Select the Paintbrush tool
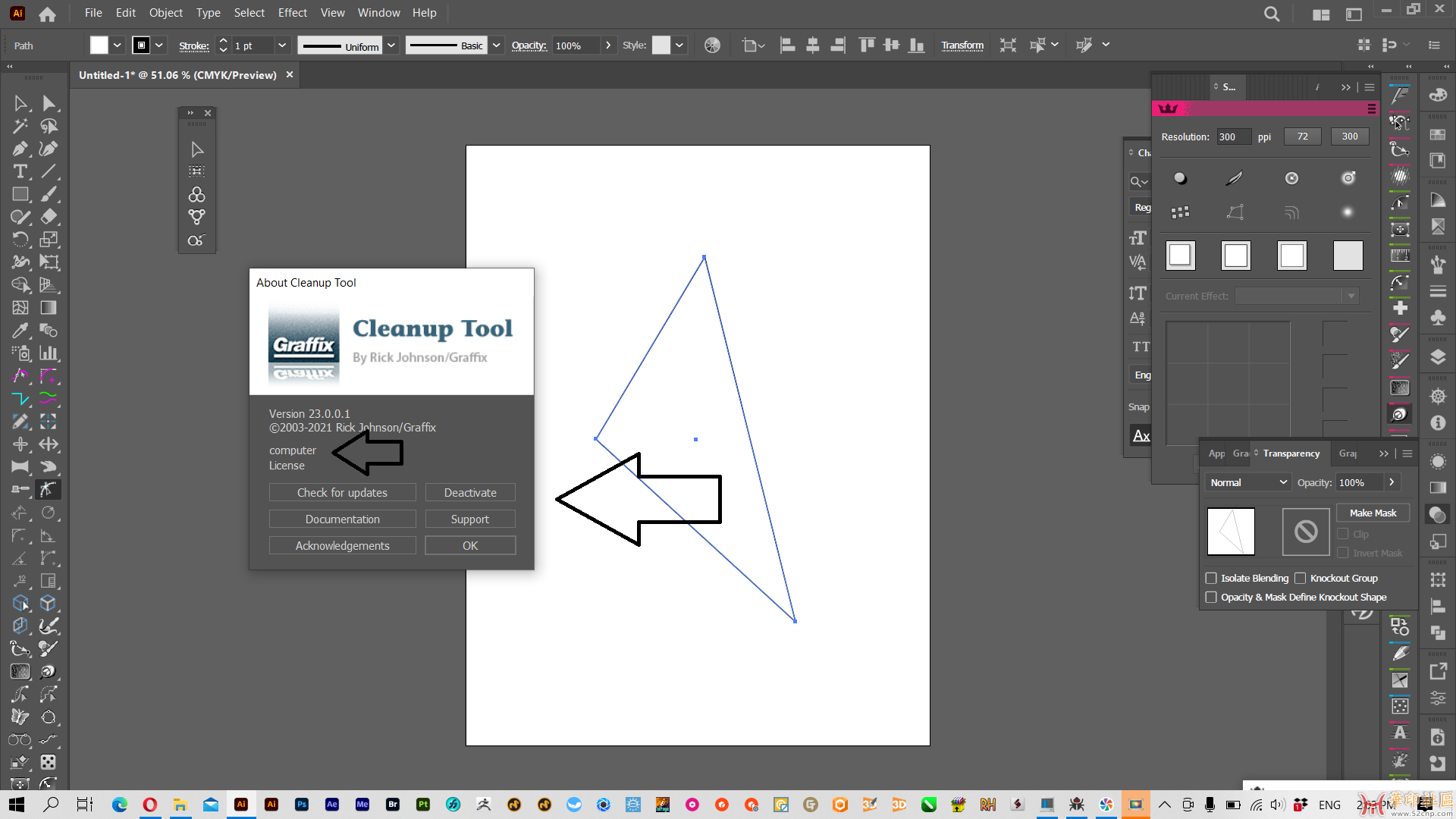The image size is (1456, 819). pyautogui.click(x=49, y=194)
